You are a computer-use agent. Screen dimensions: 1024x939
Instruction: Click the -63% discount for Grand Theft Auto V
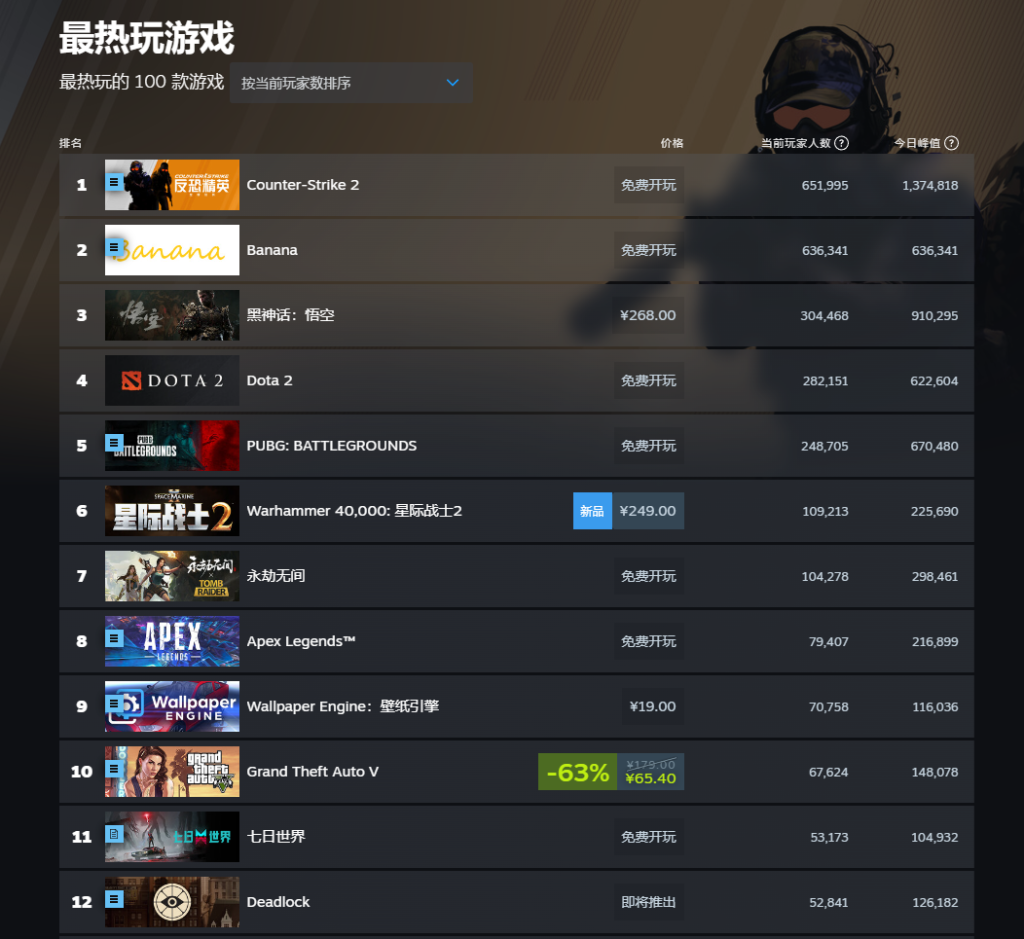pos(577,772)
